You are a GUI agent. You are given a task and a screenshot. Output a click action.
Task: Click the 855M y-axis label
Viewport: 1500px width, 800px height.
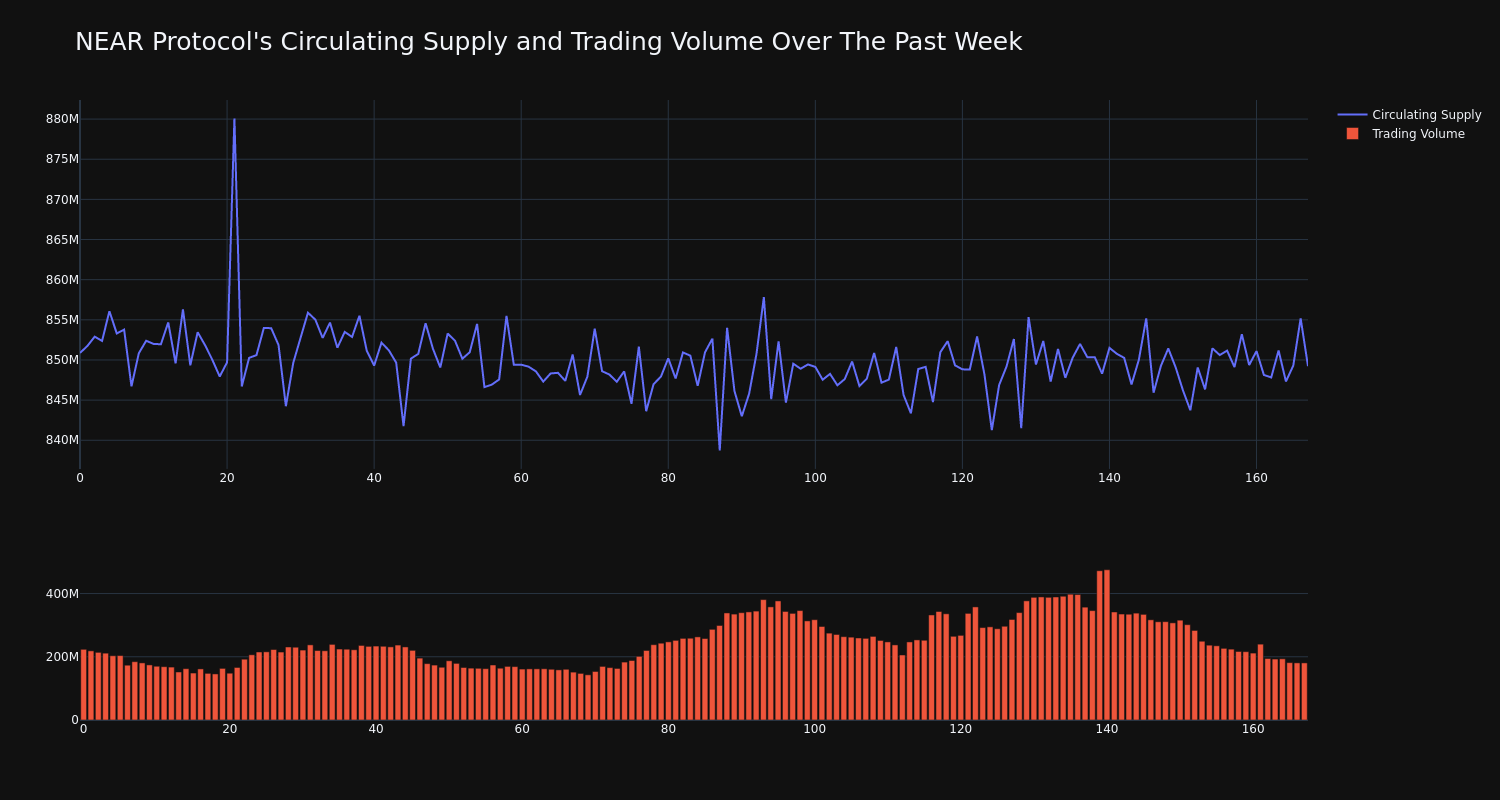click(x=62, y=320)
